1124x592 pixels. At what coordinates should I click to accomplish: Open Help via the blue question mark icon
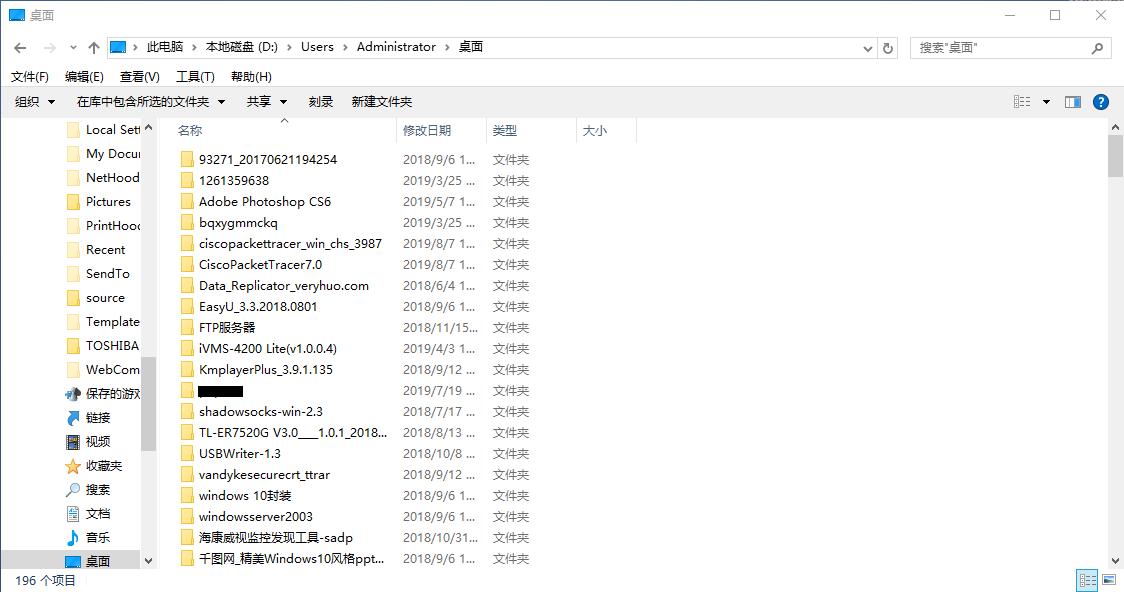(1101, 101)
